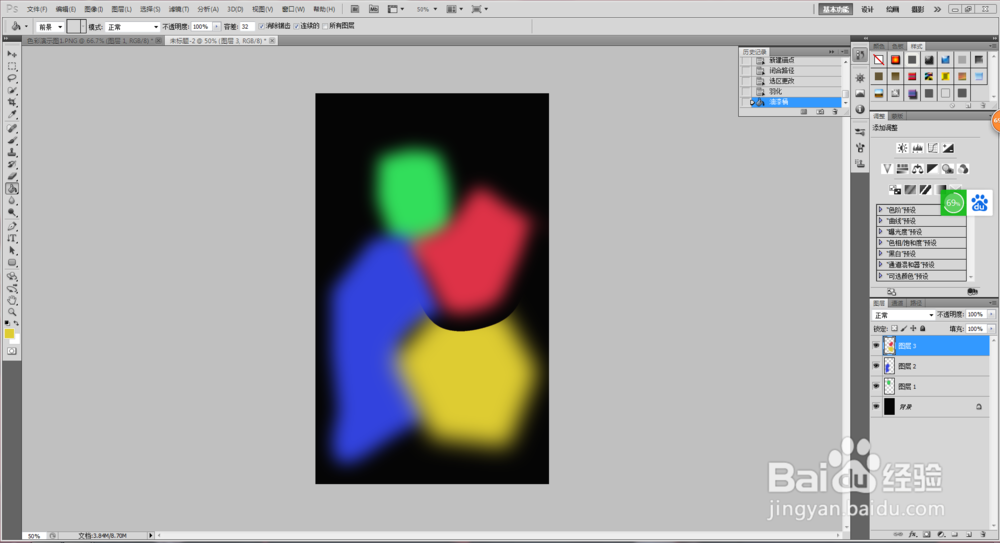Select the Paint Bucket tool in toolbox
Screen dimensions: 1000x543
click(11, 189)
